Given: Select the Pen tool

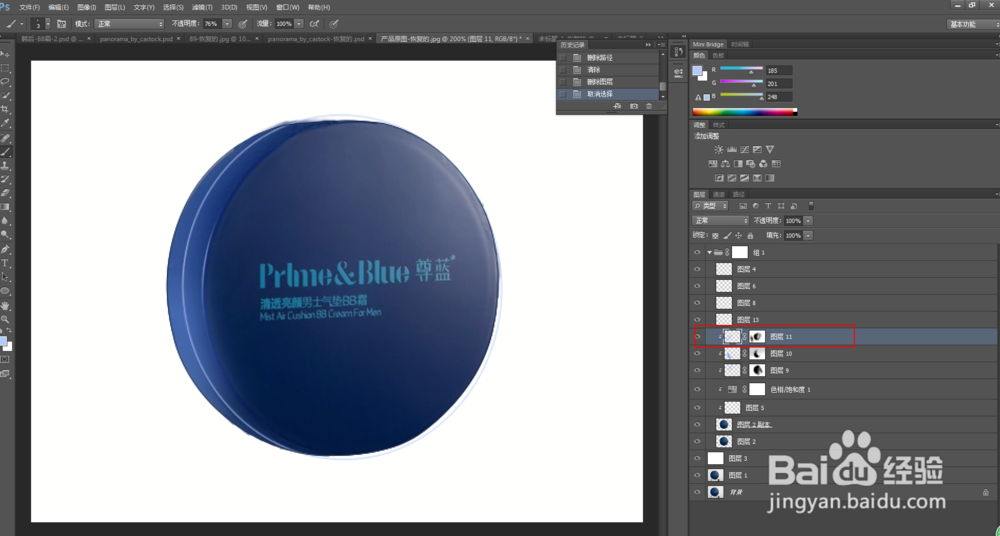Looking at the screenshot, I should coord(5,249).
